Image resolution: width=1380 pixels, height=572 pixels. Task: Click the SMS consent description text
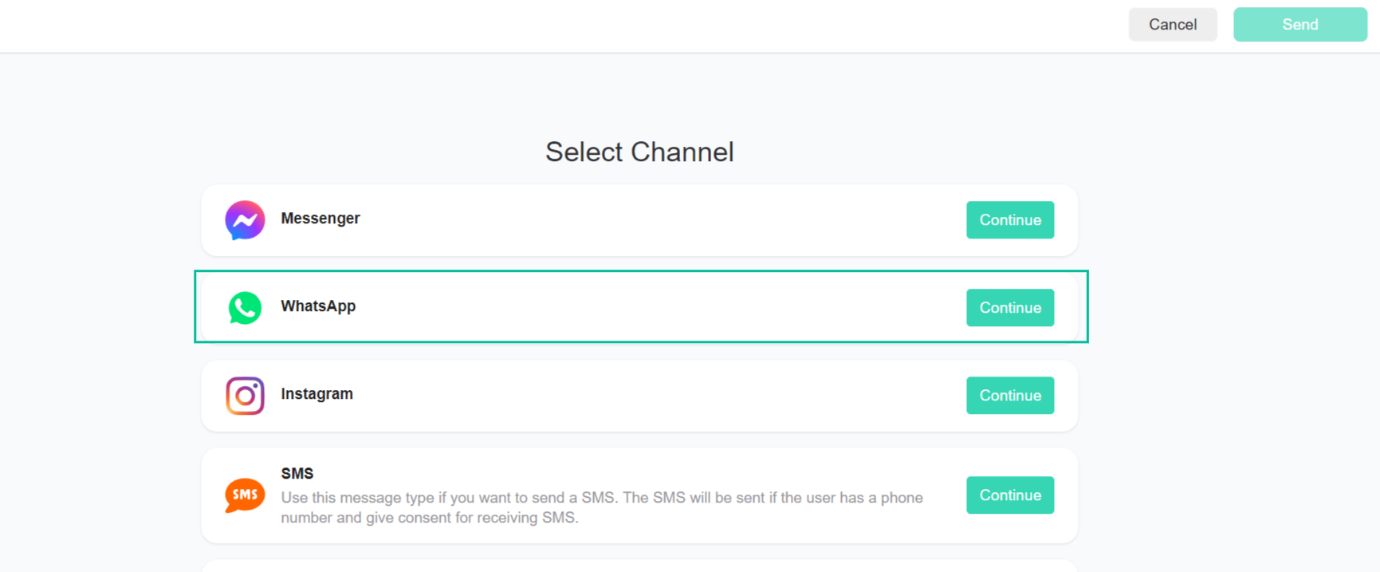coord(601,508)
